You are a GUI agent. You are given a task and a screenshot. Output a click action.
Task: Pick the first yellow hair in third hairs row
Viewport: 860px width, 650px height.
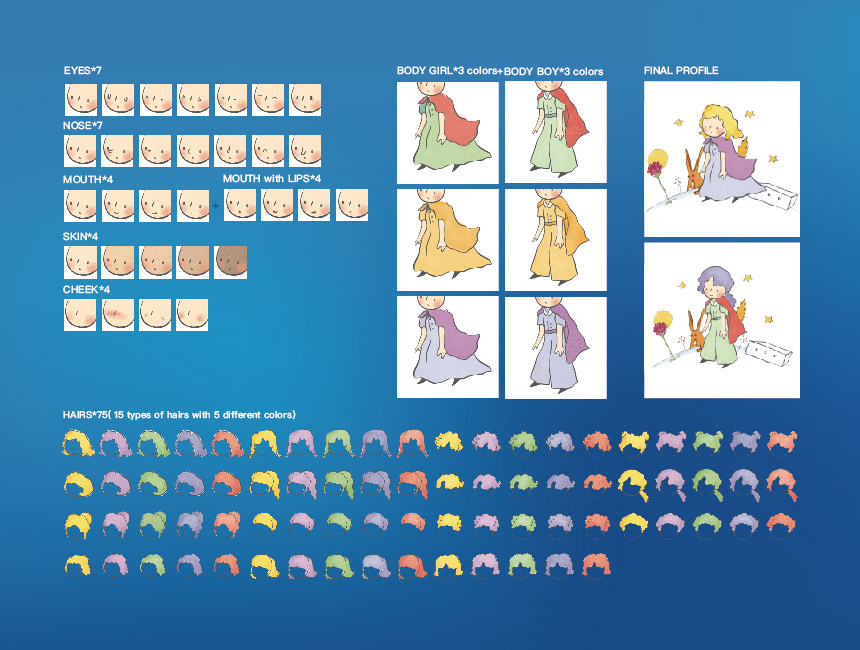(x=78, y=525)
